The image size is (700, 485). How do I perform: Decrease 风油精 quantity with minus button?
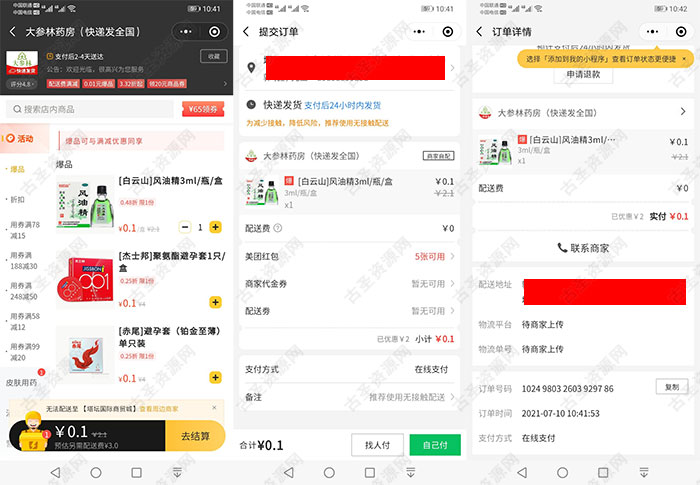point(185,227)
